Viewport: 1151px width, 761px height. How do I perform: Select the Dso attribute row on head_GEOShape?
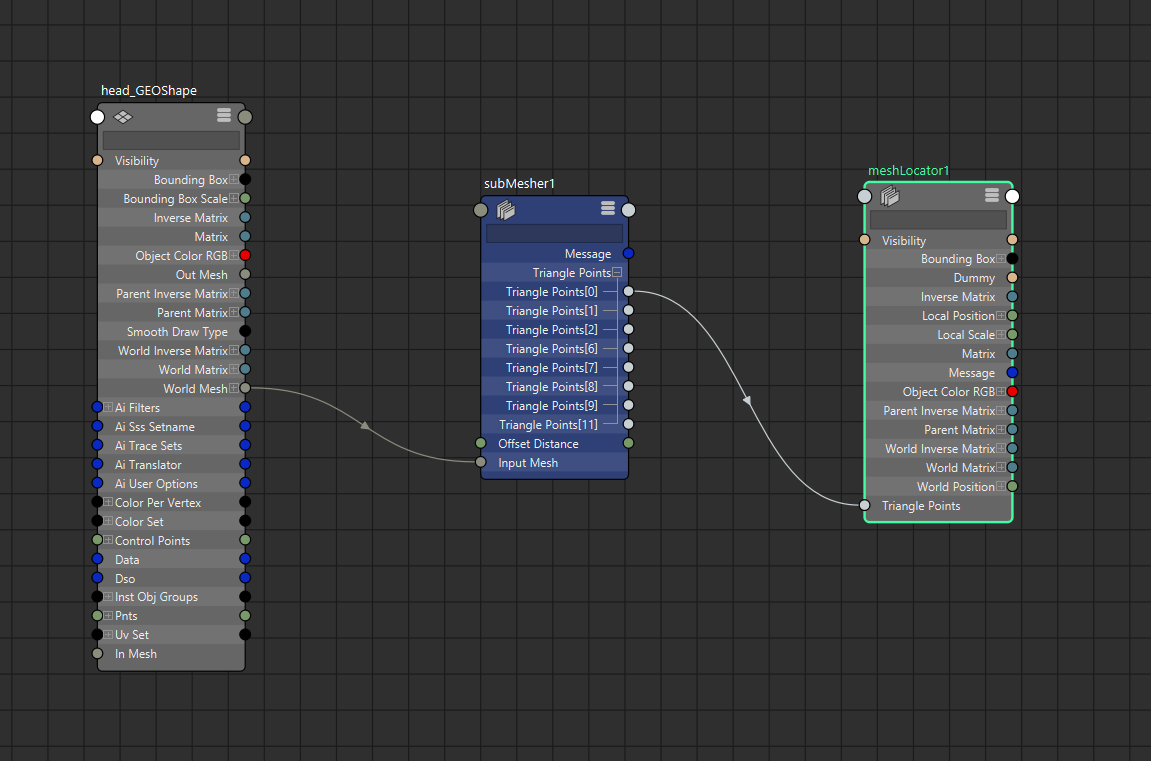(171, 578)
